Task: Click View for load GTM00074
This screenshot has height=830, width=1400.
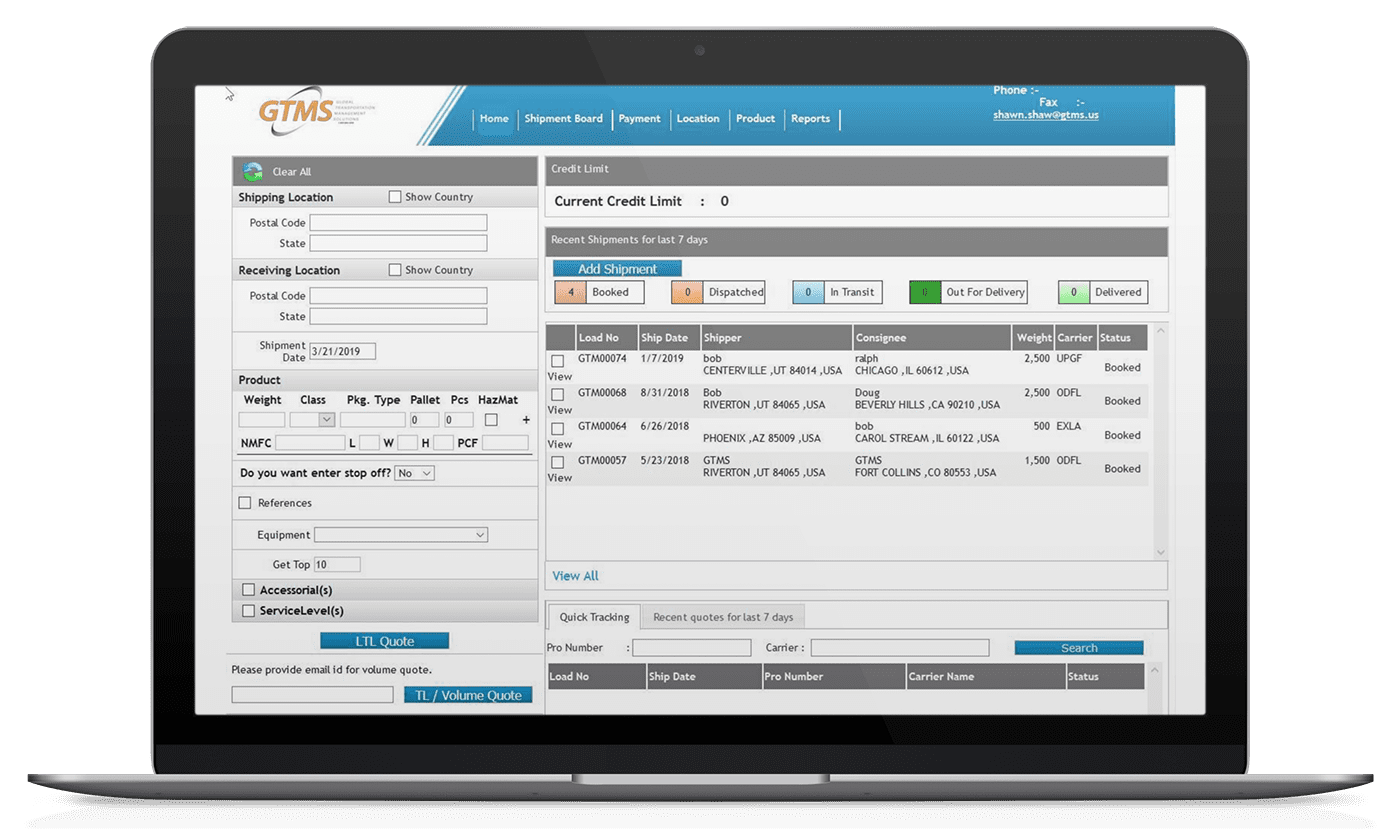Action: coord(560,377)
